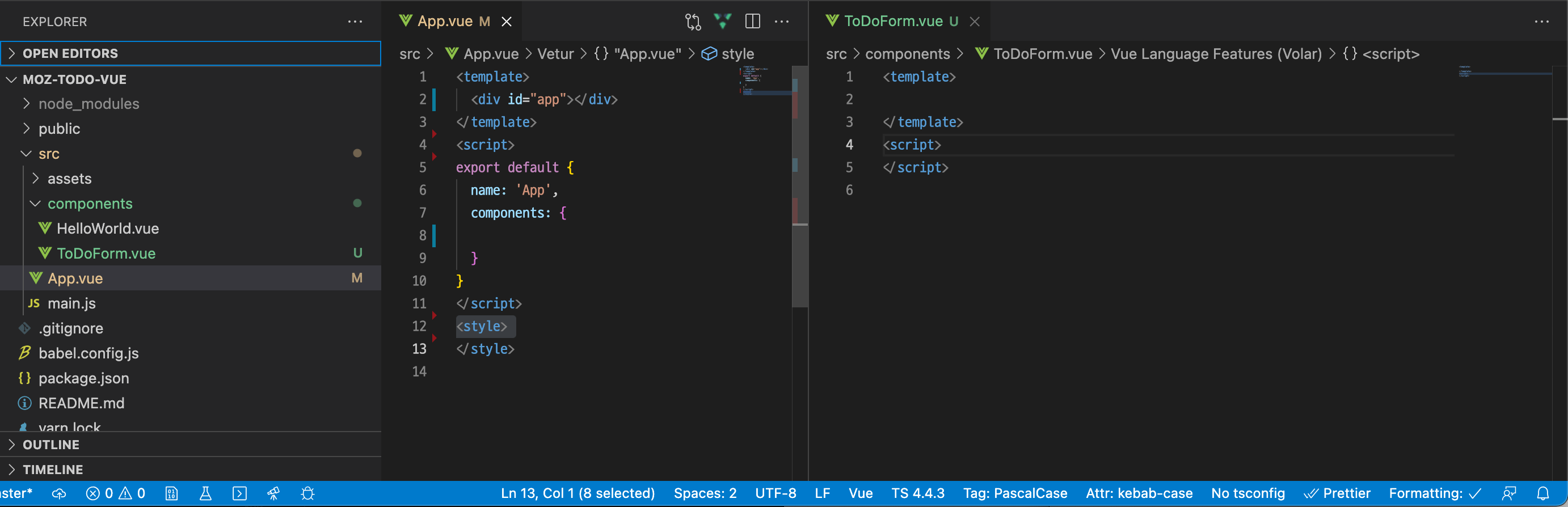Click the git branch name in status bar

pyautogui.click(x=16, y=493)
